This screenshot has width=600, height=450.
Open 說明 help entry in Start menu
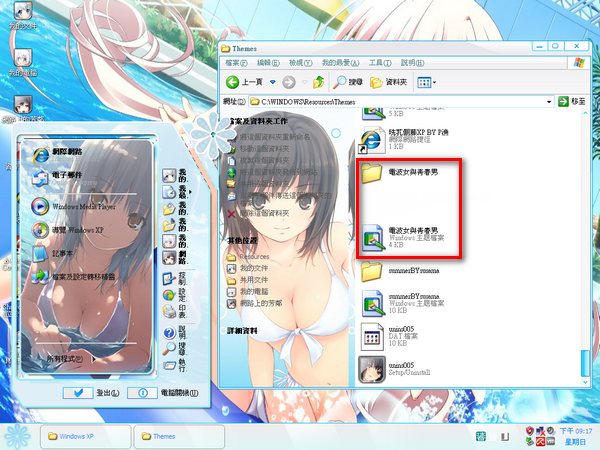click(x=175, y=332)
